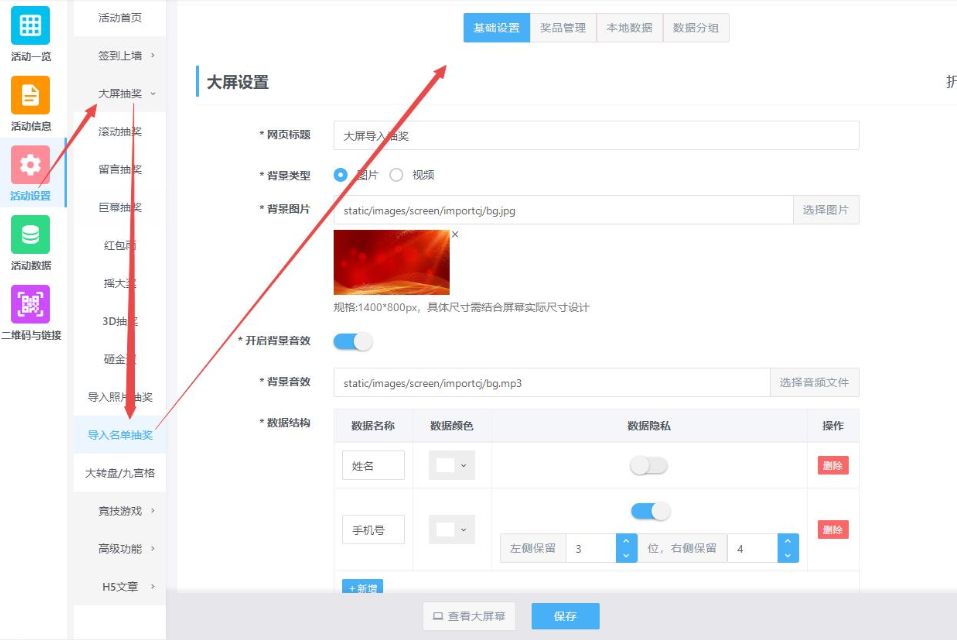
Task: Open 大转盘/九宫格 submenu item
Action: 120,473
